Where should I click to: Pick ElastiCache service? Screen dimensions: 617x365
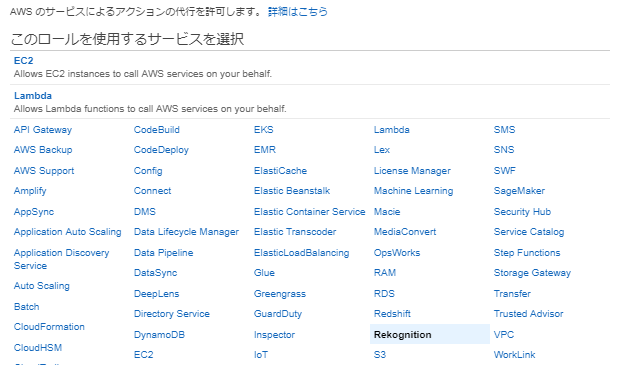(281, 171)
